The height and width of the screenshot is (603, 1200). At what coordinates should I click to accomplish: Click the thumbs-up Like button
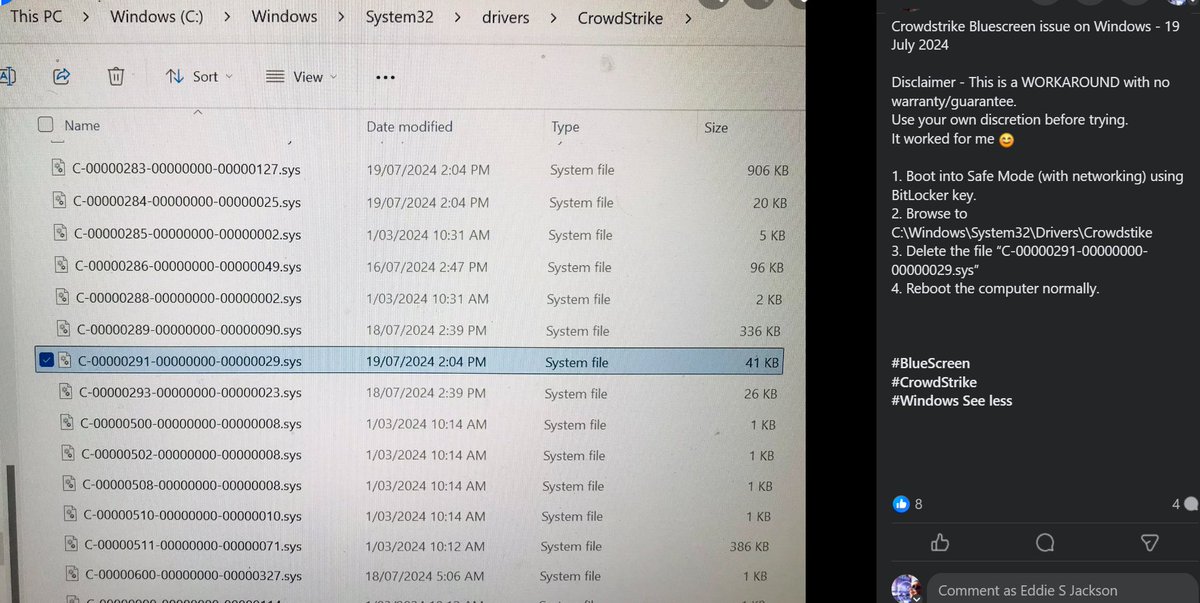point(939,542)
